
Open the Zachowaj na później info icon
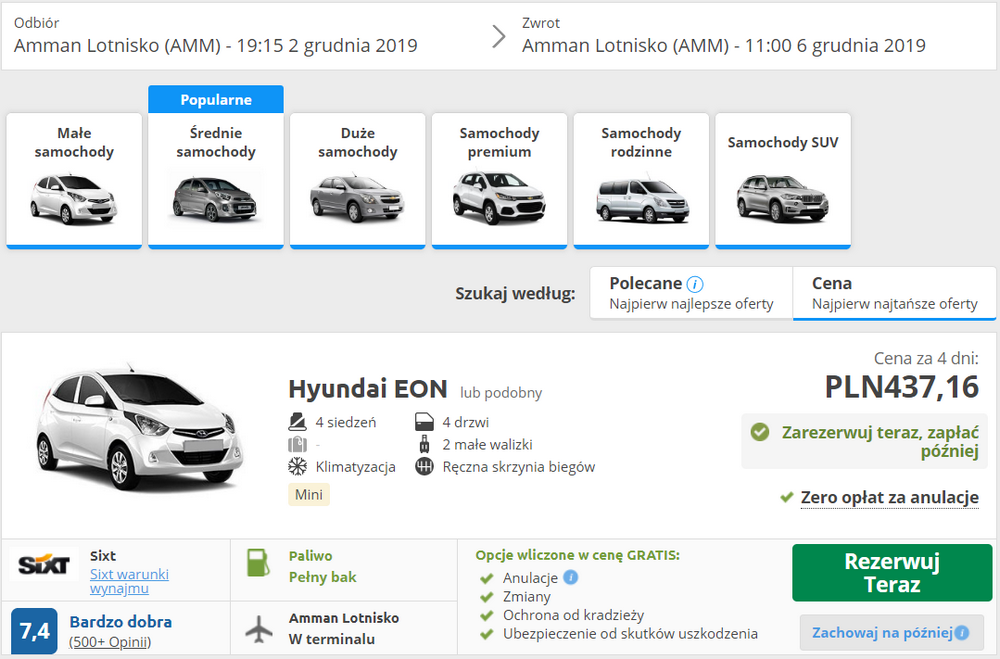click(x=962, y=633)
